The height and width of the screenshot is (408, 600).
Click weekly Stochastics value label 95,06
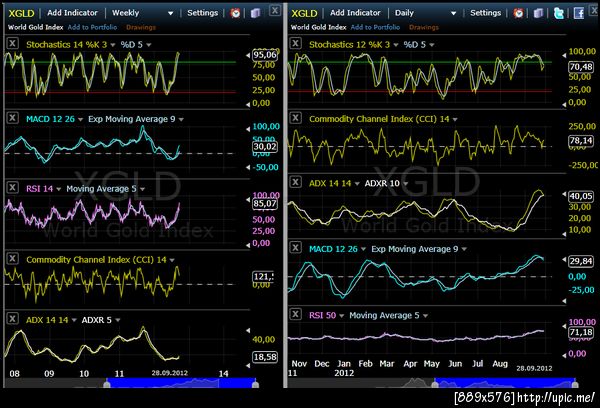pos(265,55)
